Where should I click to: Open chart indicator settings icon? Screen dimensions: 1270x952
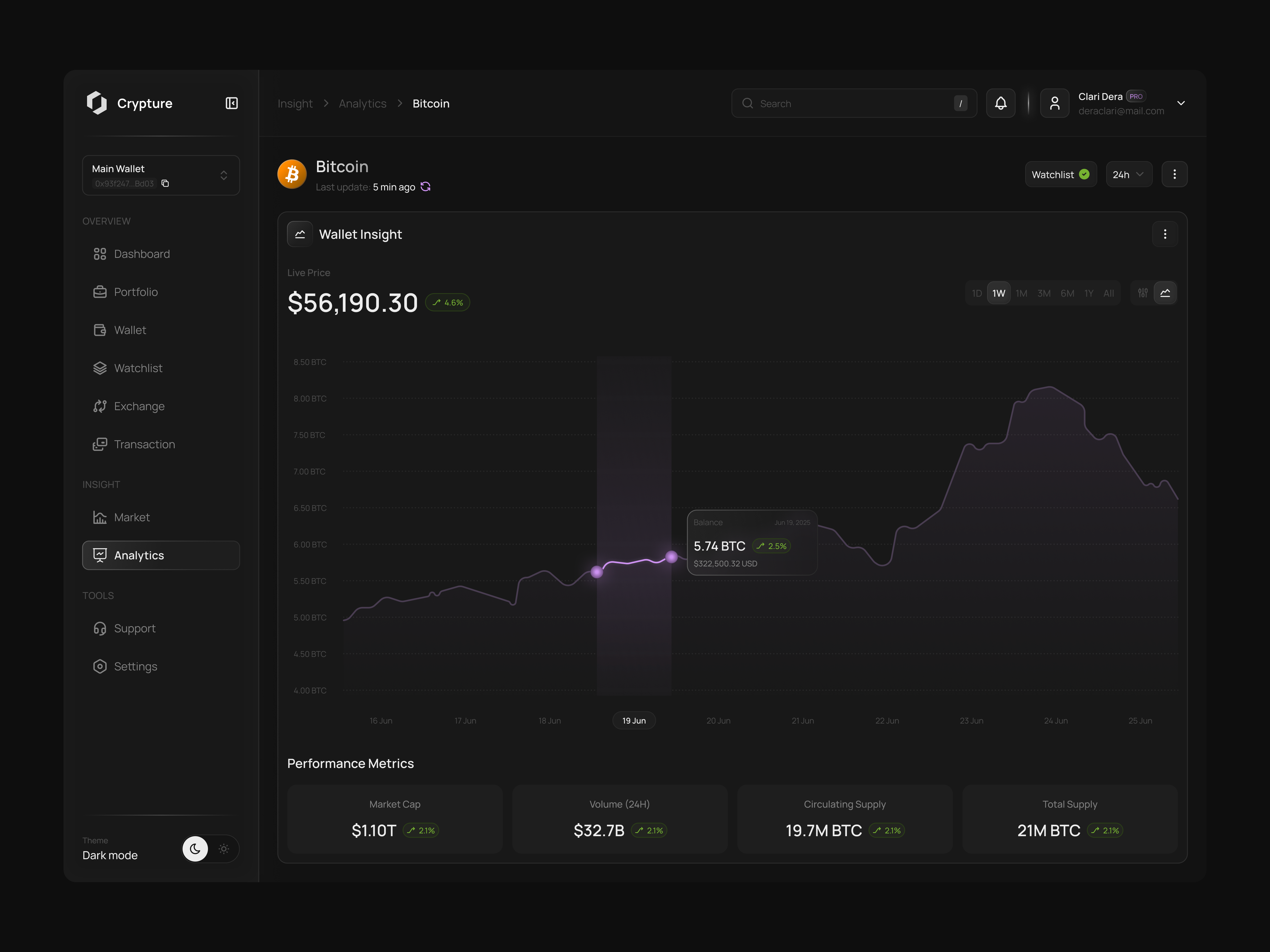[x=1142, y=293]
